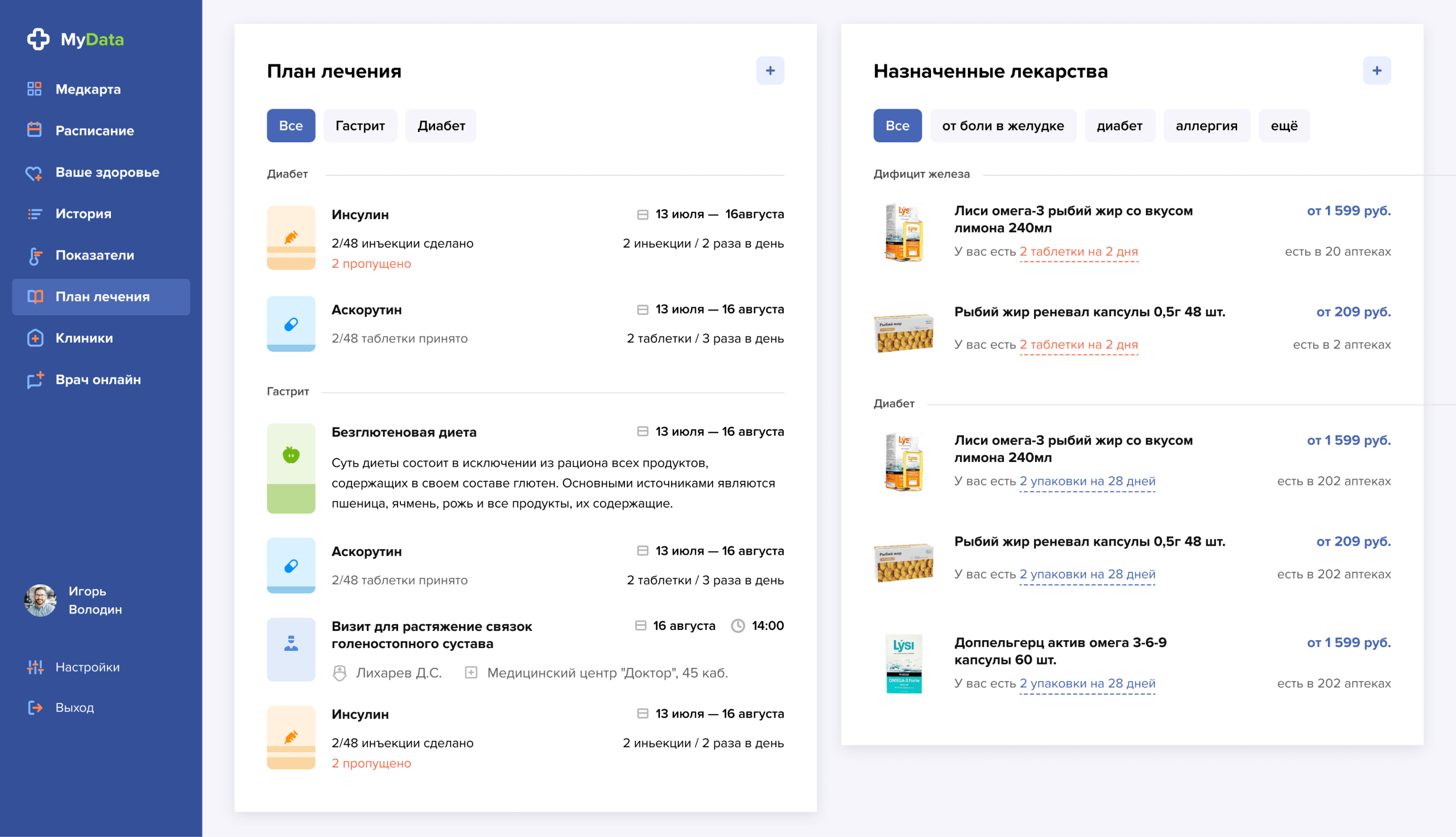The image size is (1456, 837).
Task: Open Показатели thermometer section
Action: point(94,255)
